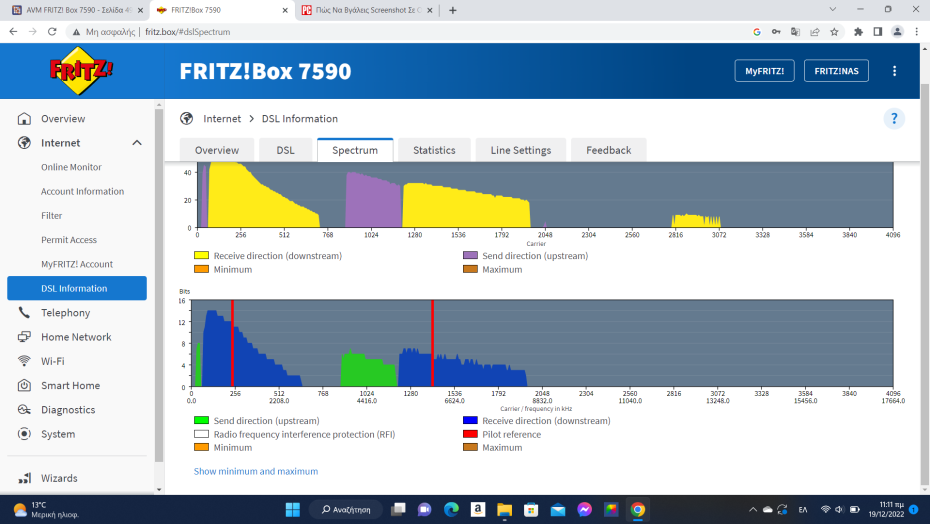Image resolution: width=930 pixels, height=524 pixels.
Task: Open the blue help question mark icon
Action: (x=894, y=119)
